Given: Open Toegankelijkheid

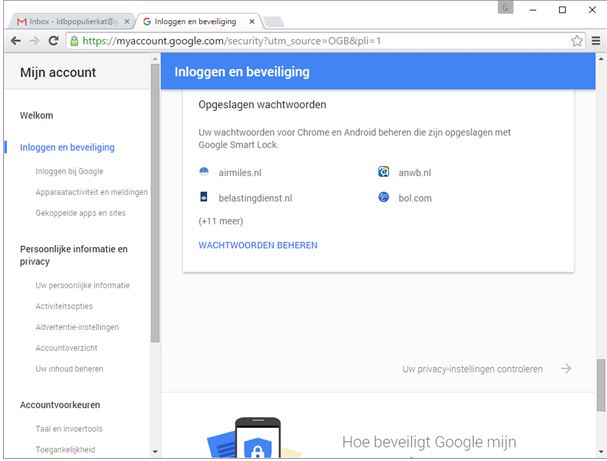Looking at the screenshot, I should pos(65,450).
